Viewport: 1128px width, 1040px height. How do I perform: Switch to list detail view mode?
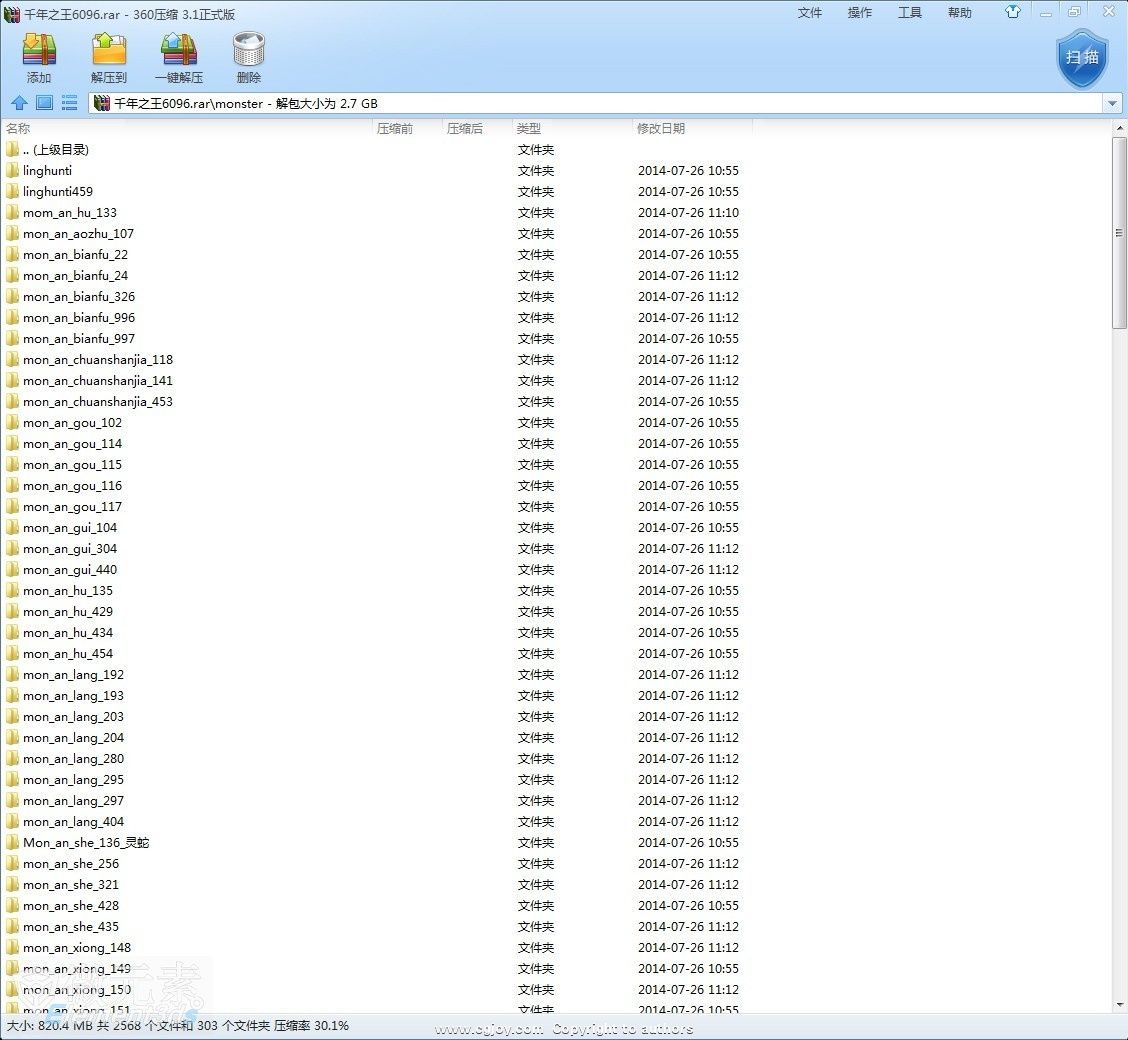pos(70,103)
